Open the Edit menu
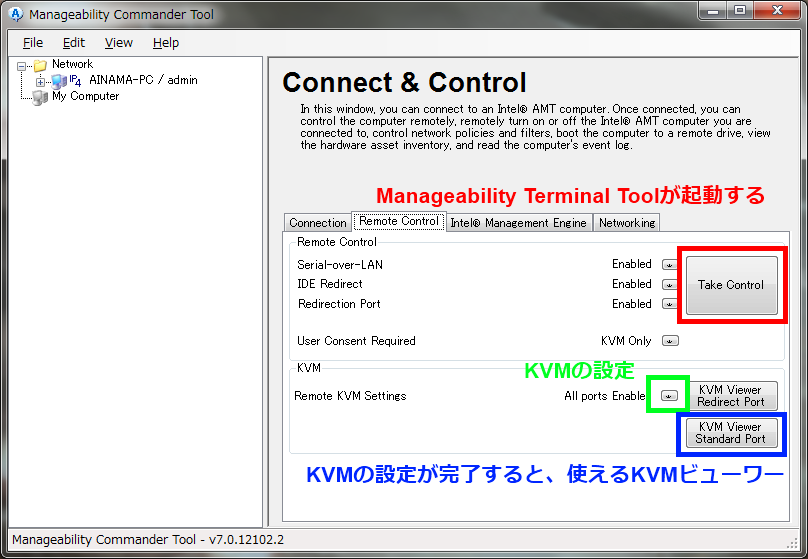Image resolution: width=808 pixels, height=559 pixels. (74, 43)
